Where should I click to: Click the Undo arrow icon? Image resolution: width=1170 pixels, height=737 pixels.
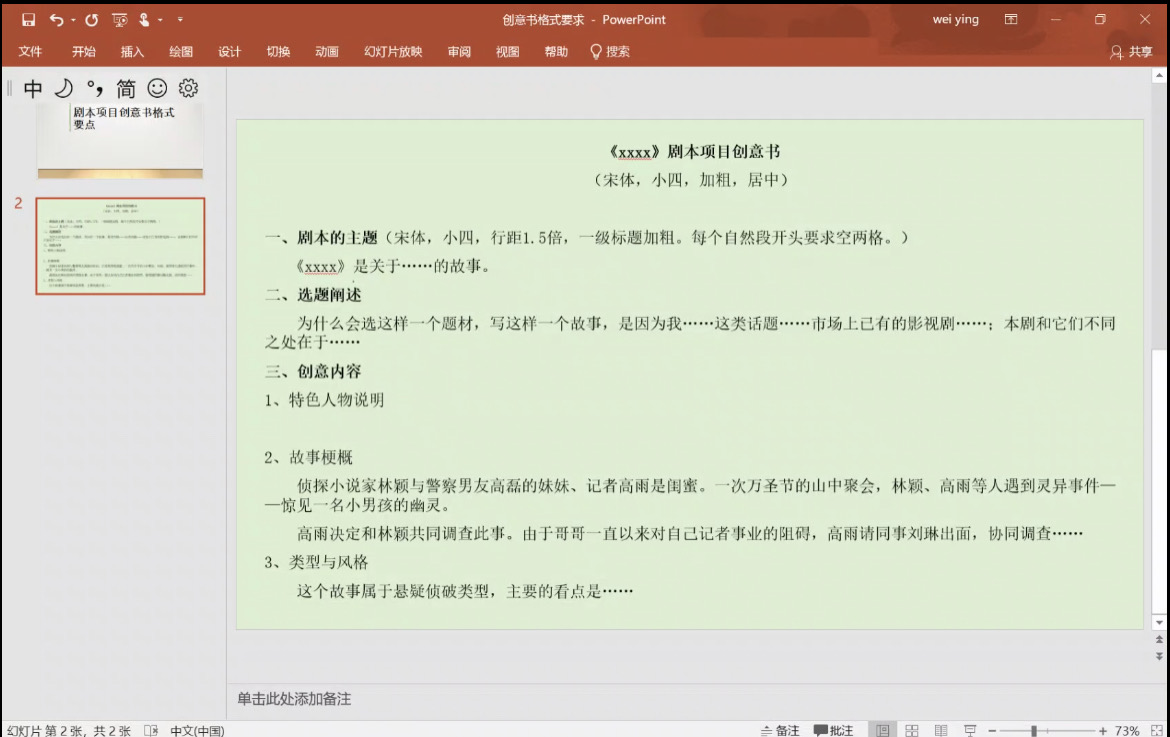[56, 20]
